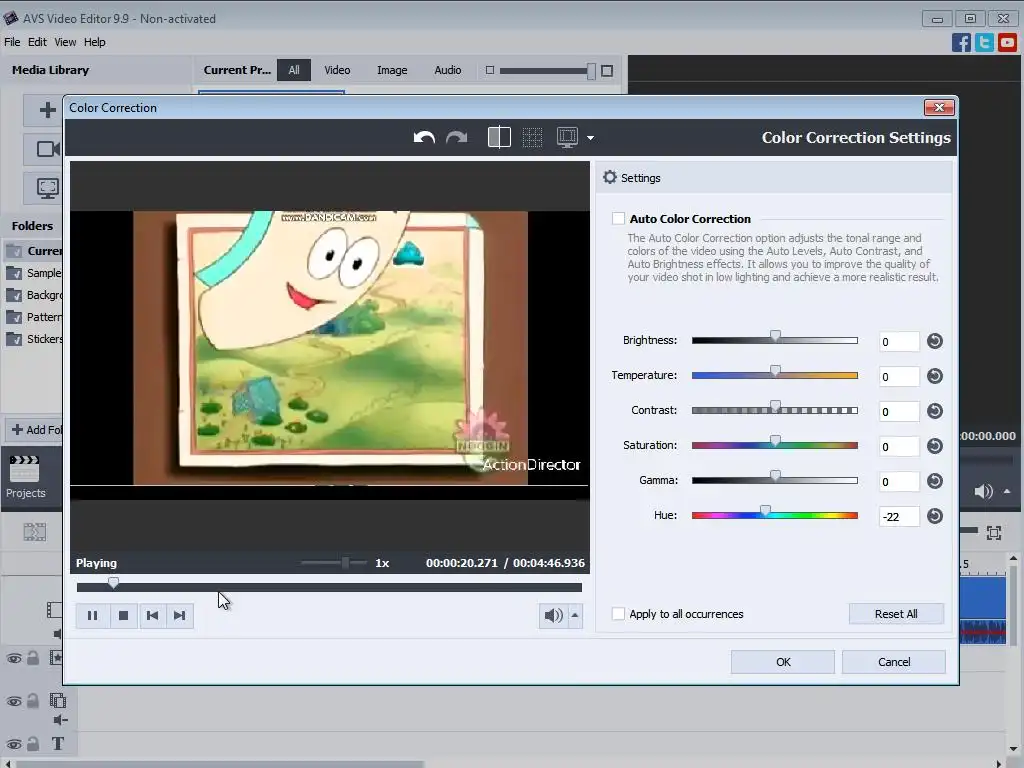Click the Hue value input field
The image size is (1024, 768).
click(x=899, y=517)
